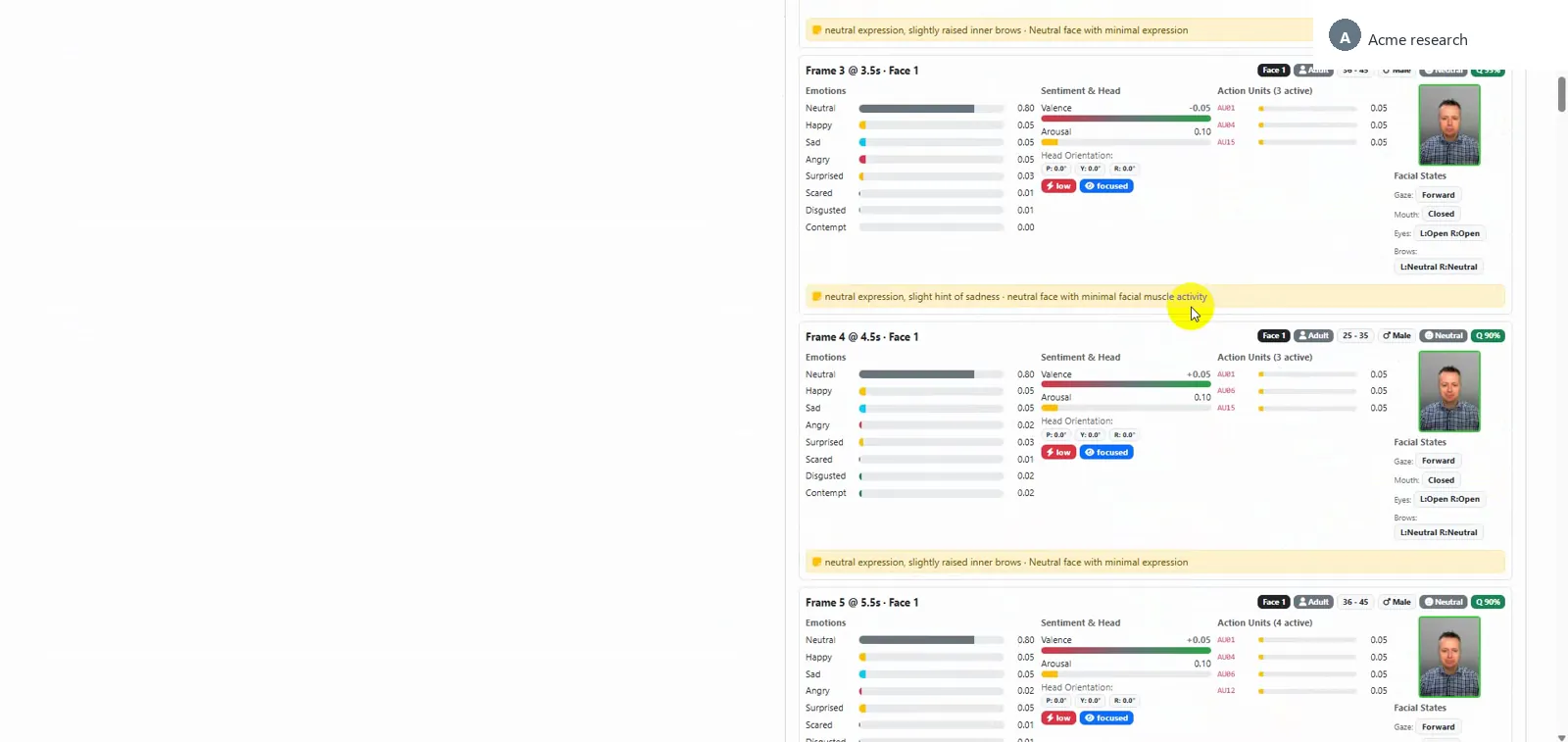Open the face thumbnail in Frame 4
Image resolution: width=1568 pixels, height=742 pixels.
(1449, 391)
